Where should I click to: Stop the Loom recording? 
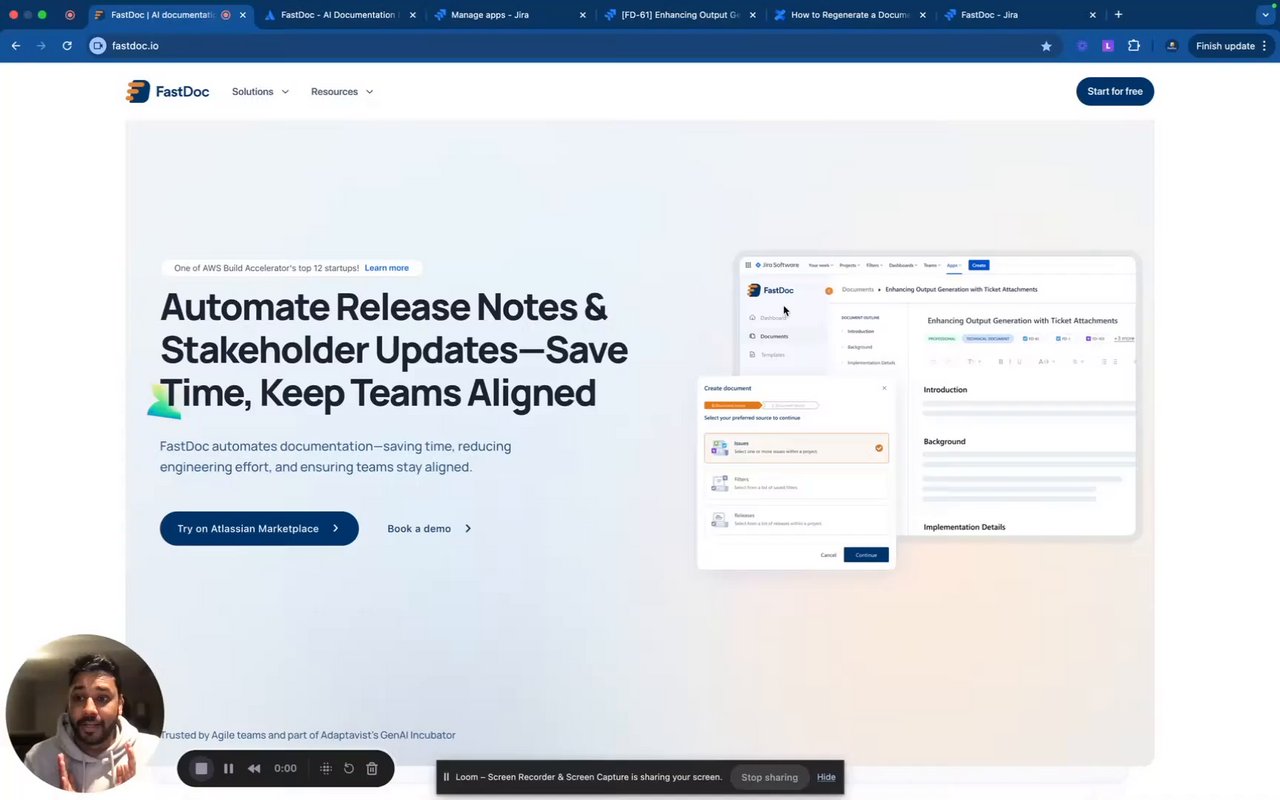201,768
